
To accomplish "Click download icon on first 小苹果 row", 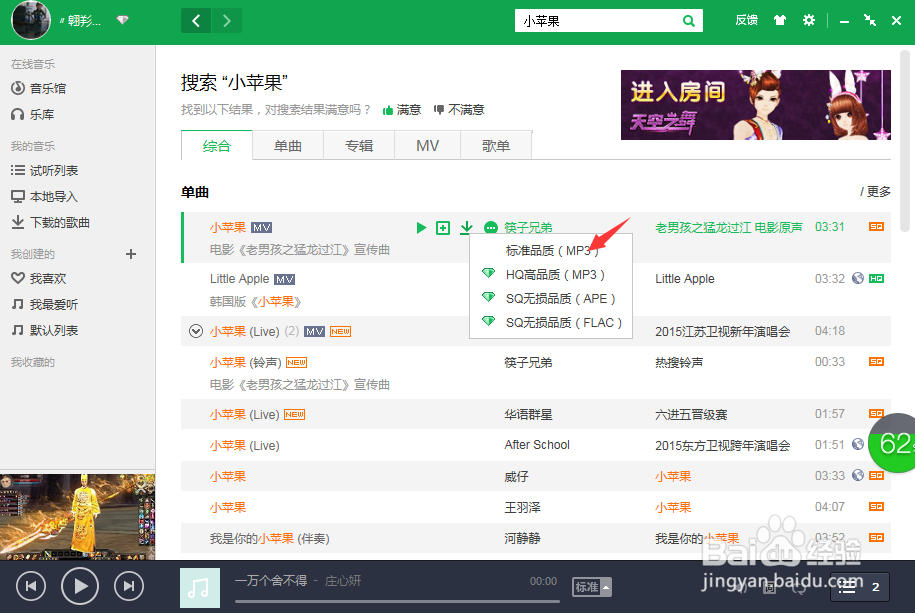I will tap(466, 228).
